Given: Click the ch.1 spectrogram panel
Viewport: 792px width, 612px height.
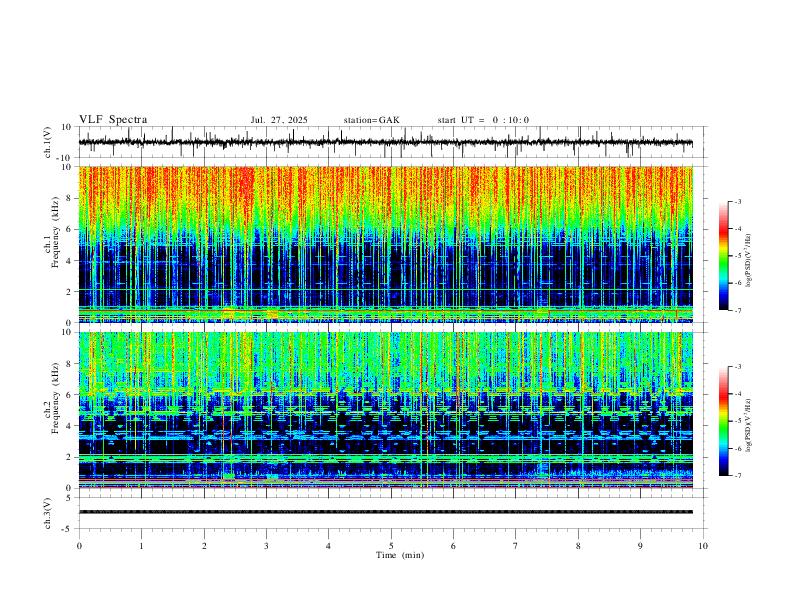Looking at the screenshot, I should [385, 244].
